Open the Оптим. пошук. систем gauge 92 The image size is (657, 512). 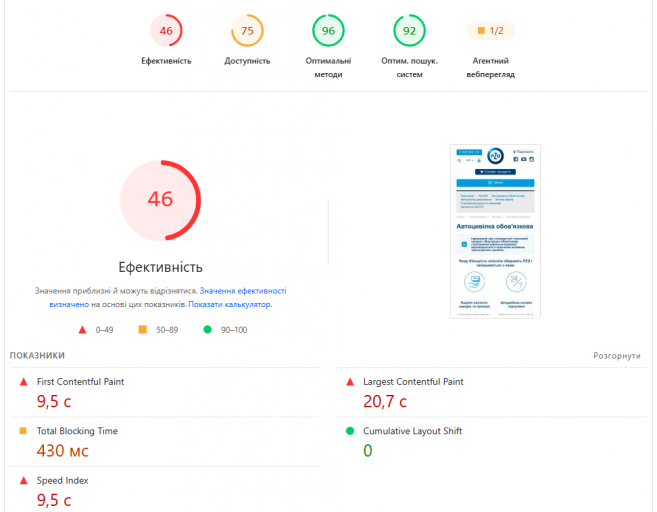click(409, 31)
